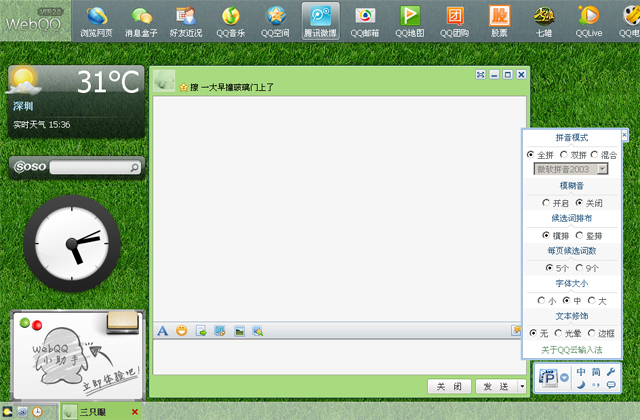The height and width of the screenshot is (420, 640).
Task: Click the fullscreen toggle icon in chat window
Action: coord(480,75)
